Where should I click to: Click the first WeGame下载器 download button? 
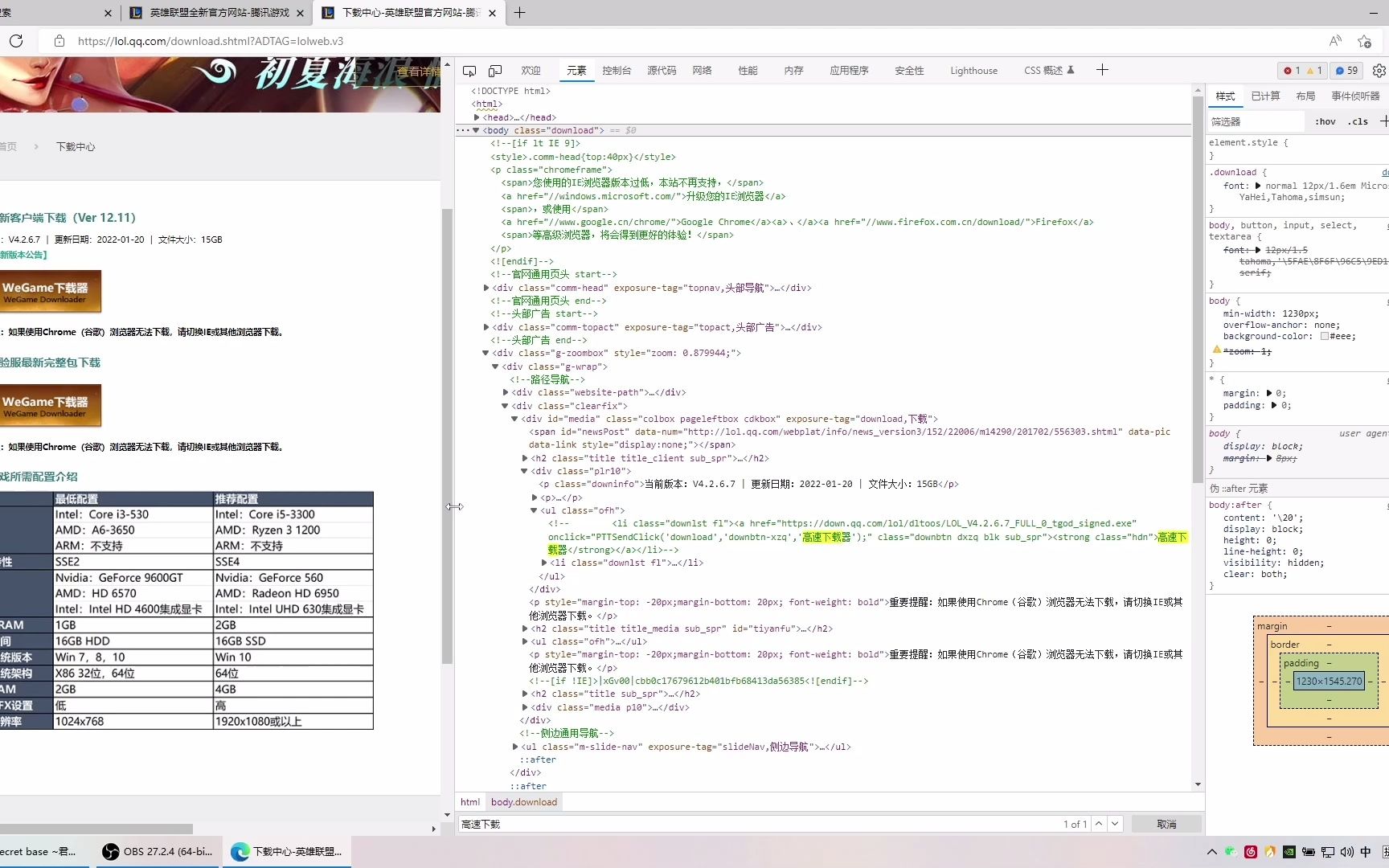[51, 292]
